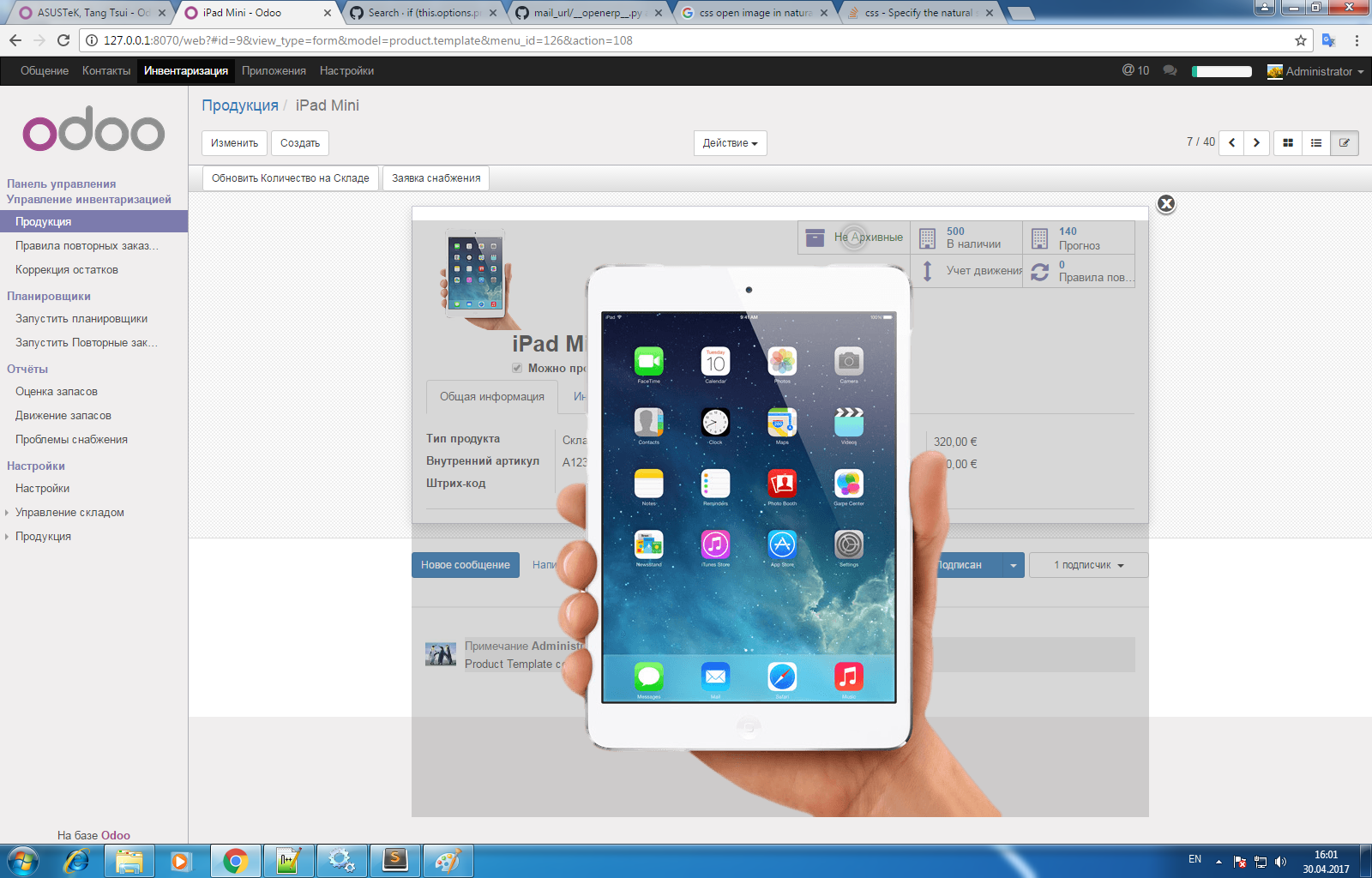Open the Контакты top menu
Image resolution: width=1372 pixels, height=878 pixels.
(x=106, y=70)
